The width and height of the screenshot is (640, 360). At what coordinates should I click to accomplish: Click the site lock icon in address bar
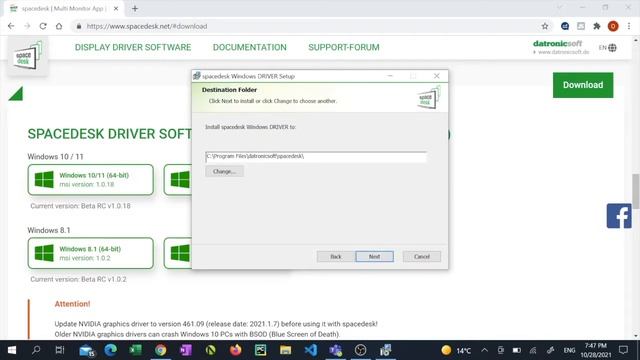coord(79,26)
